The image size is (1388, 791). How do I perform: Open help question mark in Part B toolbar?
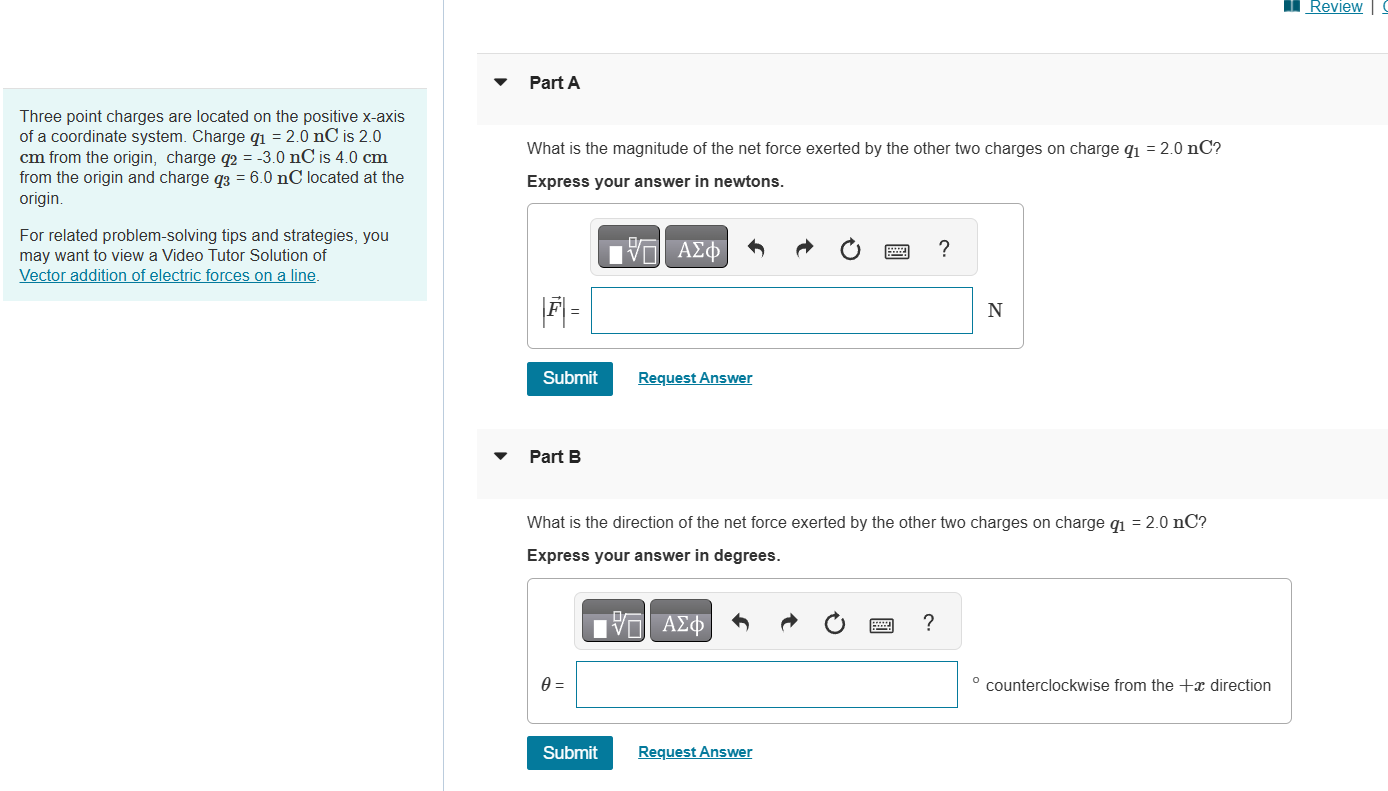929,624
